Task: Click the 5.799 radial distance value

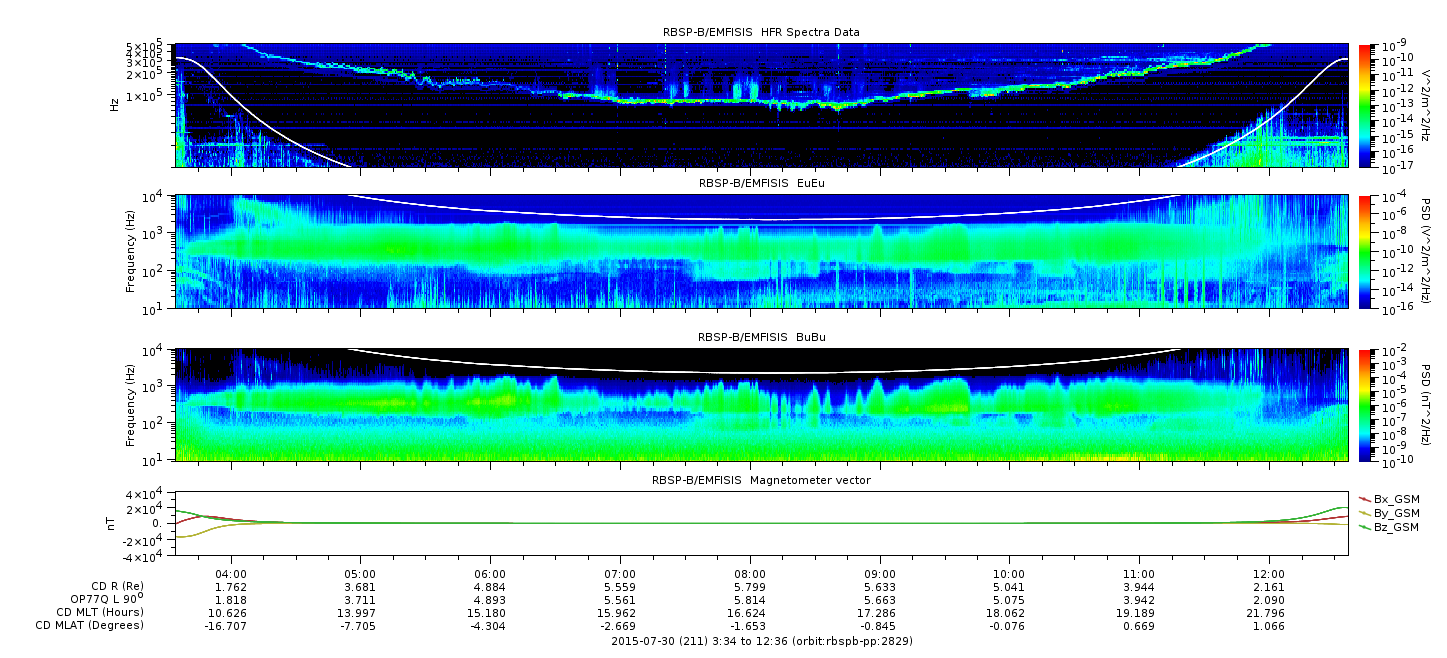Action: [749, 586]
